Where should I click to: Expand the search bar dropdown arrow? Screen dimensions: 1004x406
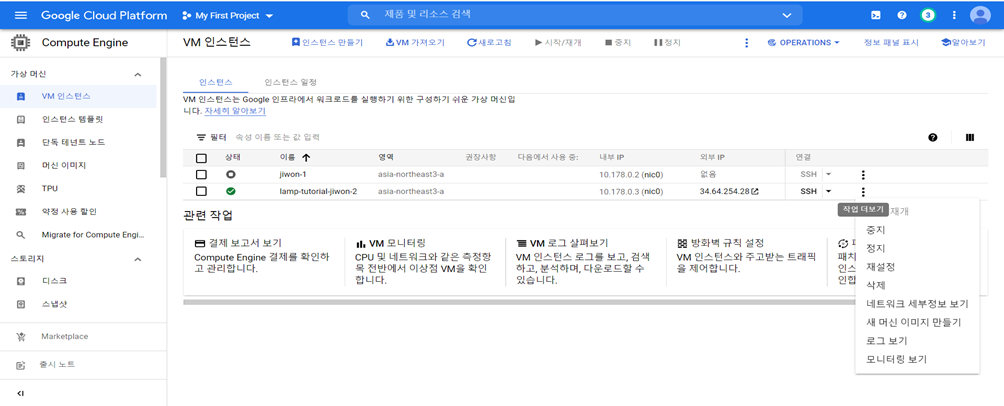[x=788, y=15]
